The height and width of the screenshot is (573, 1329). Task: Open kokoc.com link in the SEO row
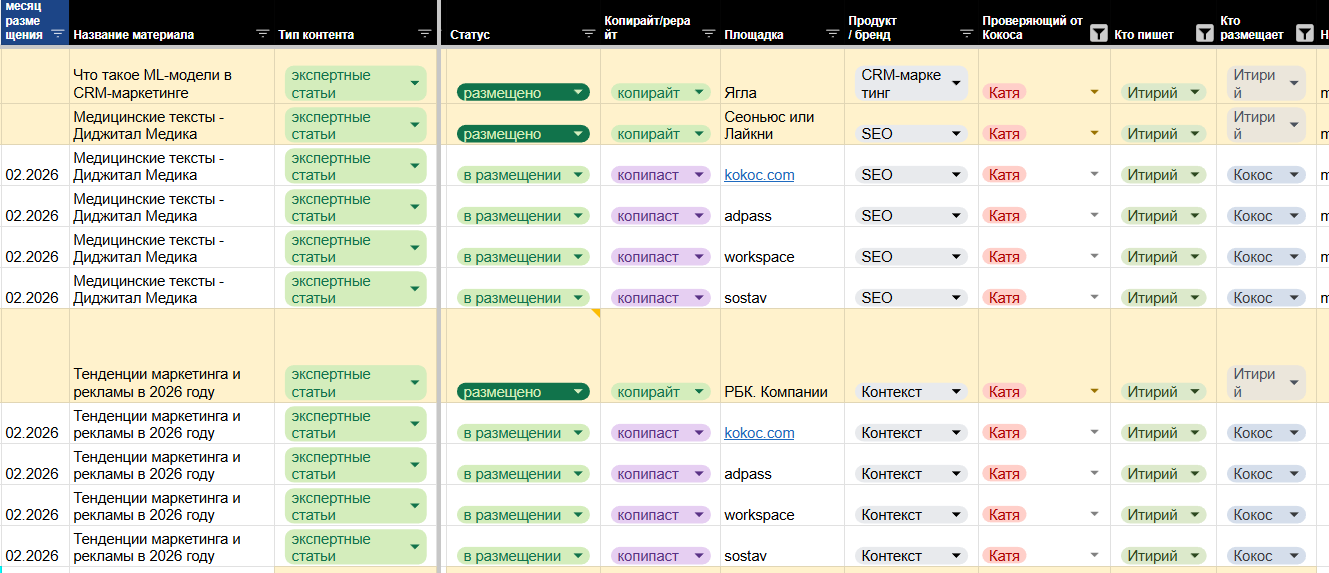(x=759, y=175)
